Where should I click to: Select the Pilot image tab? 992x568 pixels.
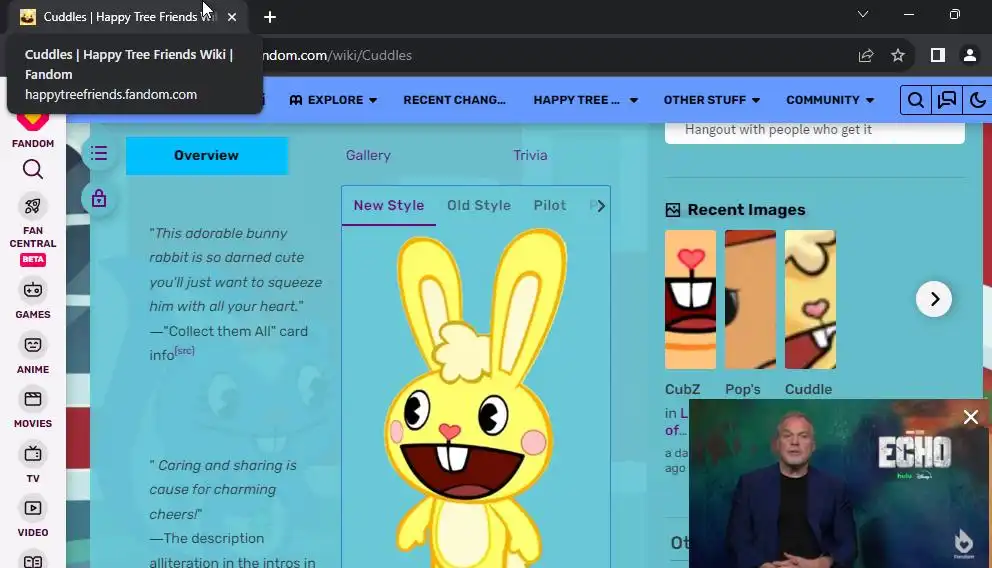550,206
